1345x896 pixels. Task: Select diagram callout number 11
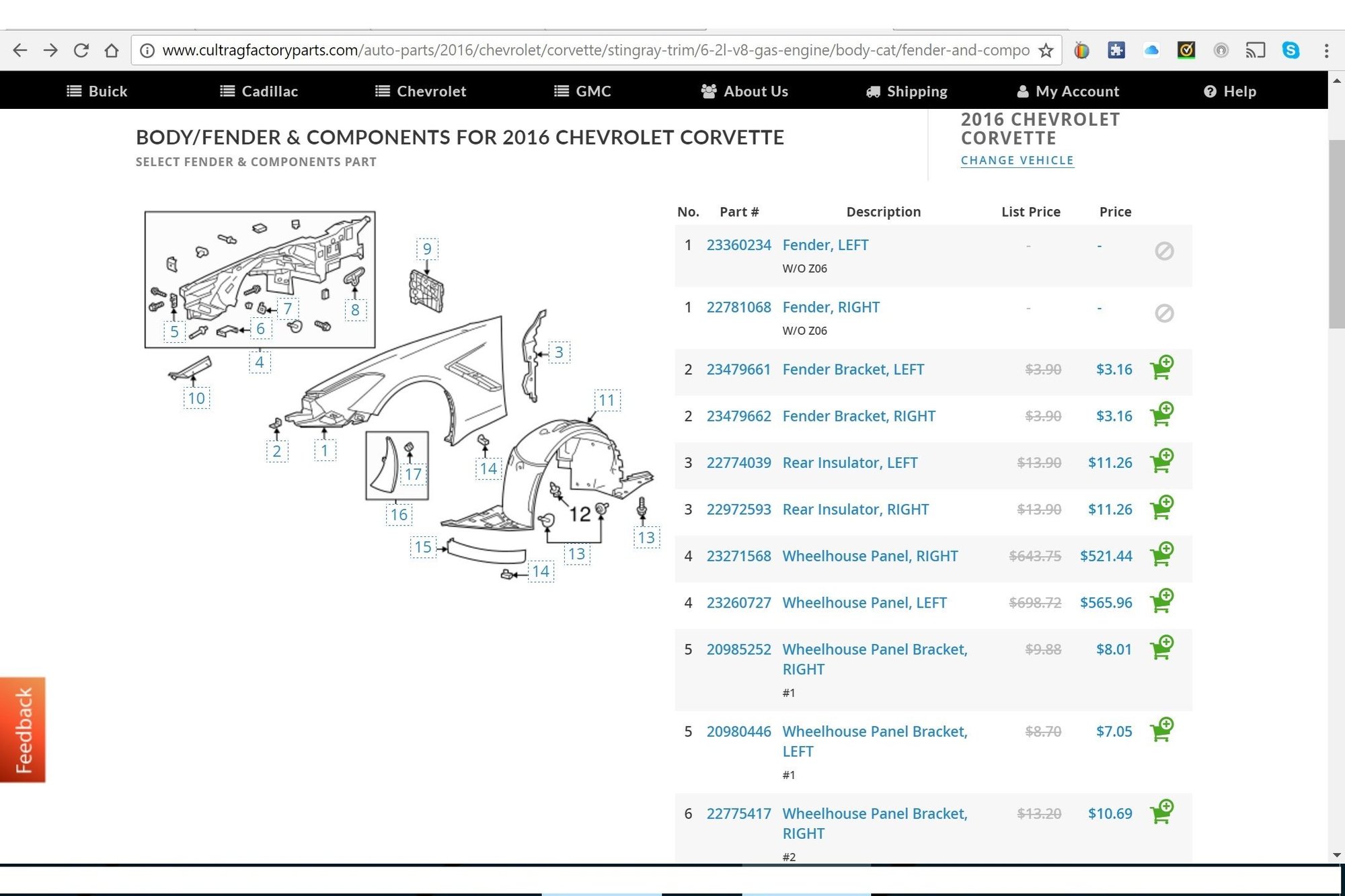tap(607, 401)
